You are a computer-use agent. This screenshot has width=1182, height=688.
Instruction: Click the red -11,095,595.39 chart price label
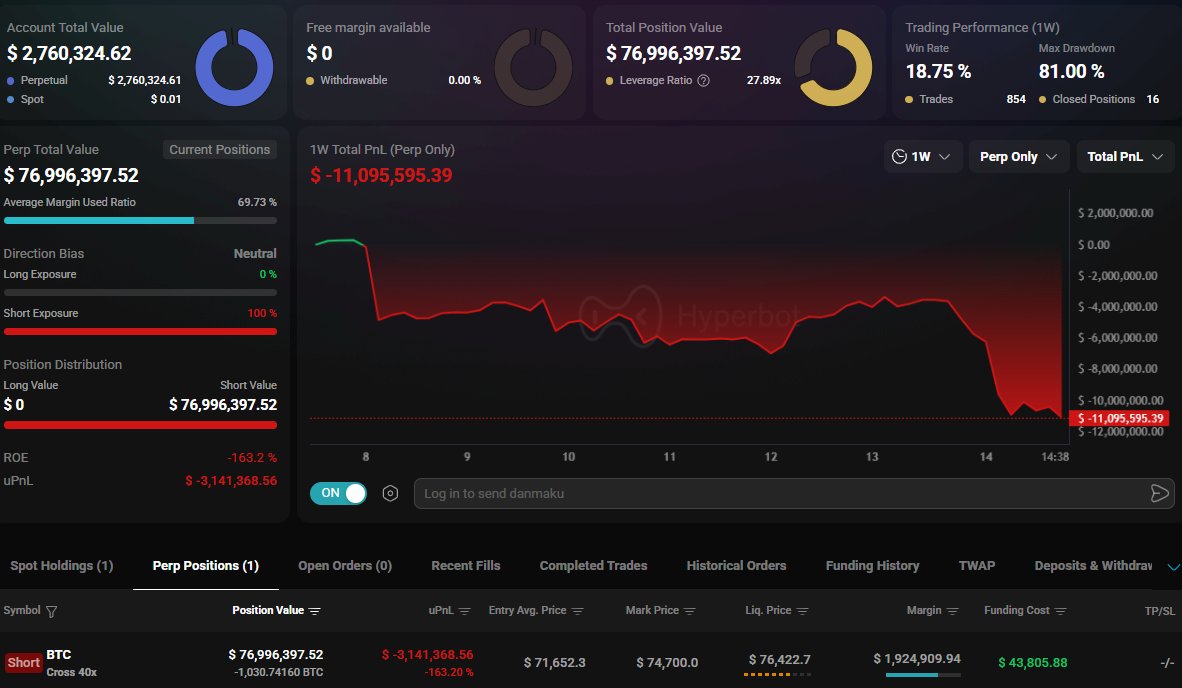[1119, 418]
